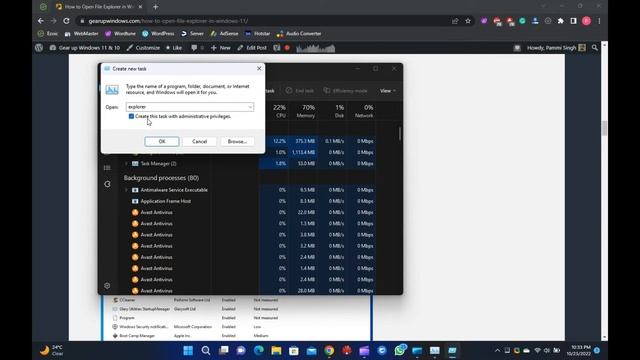The height and width of the screenshot is (360, 640).
Task: Open Task Manager settings gear icon
Action: 107,286
